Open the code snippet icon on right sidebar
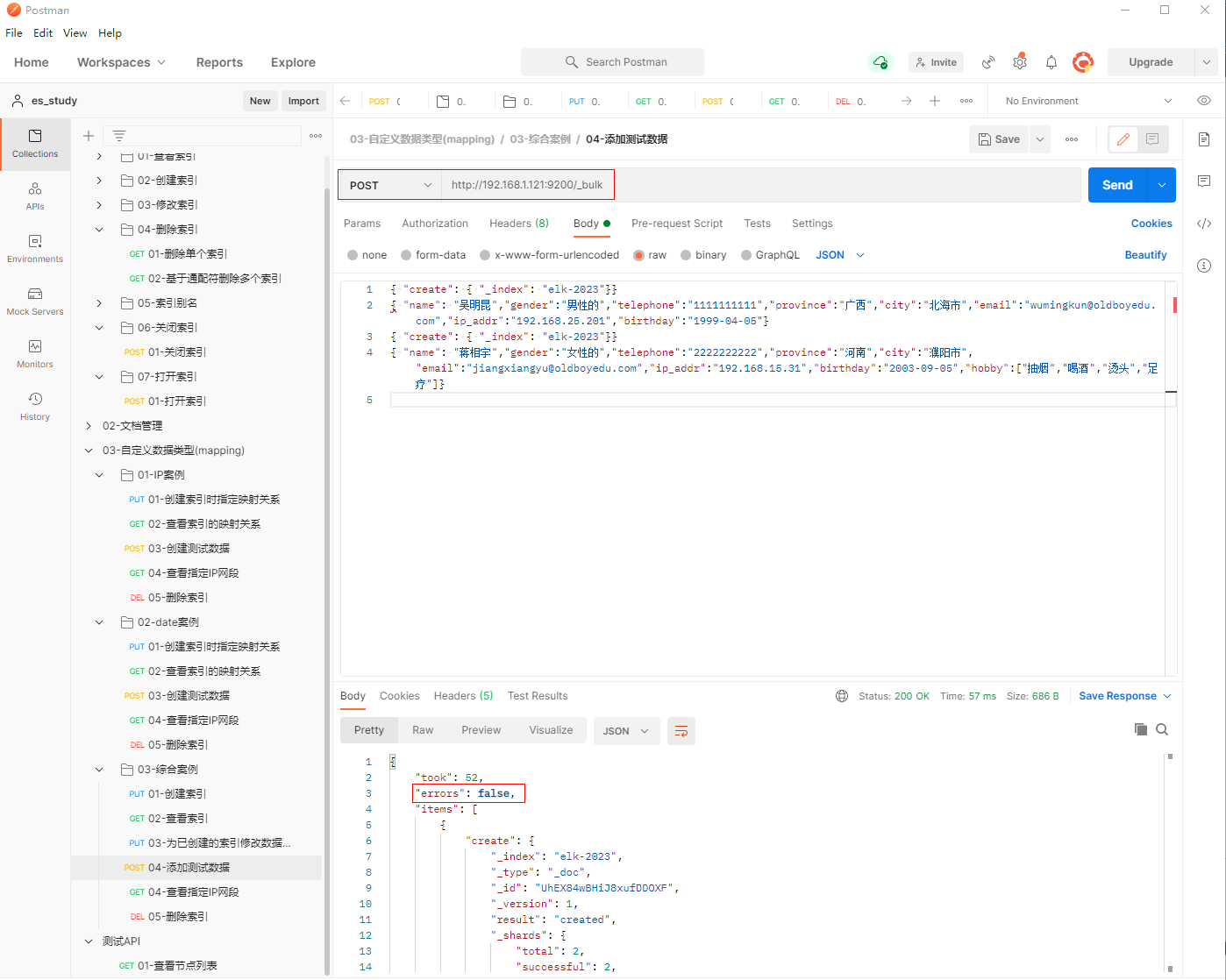Viewport: 1226px width, 980px height. click(1204, 224)
